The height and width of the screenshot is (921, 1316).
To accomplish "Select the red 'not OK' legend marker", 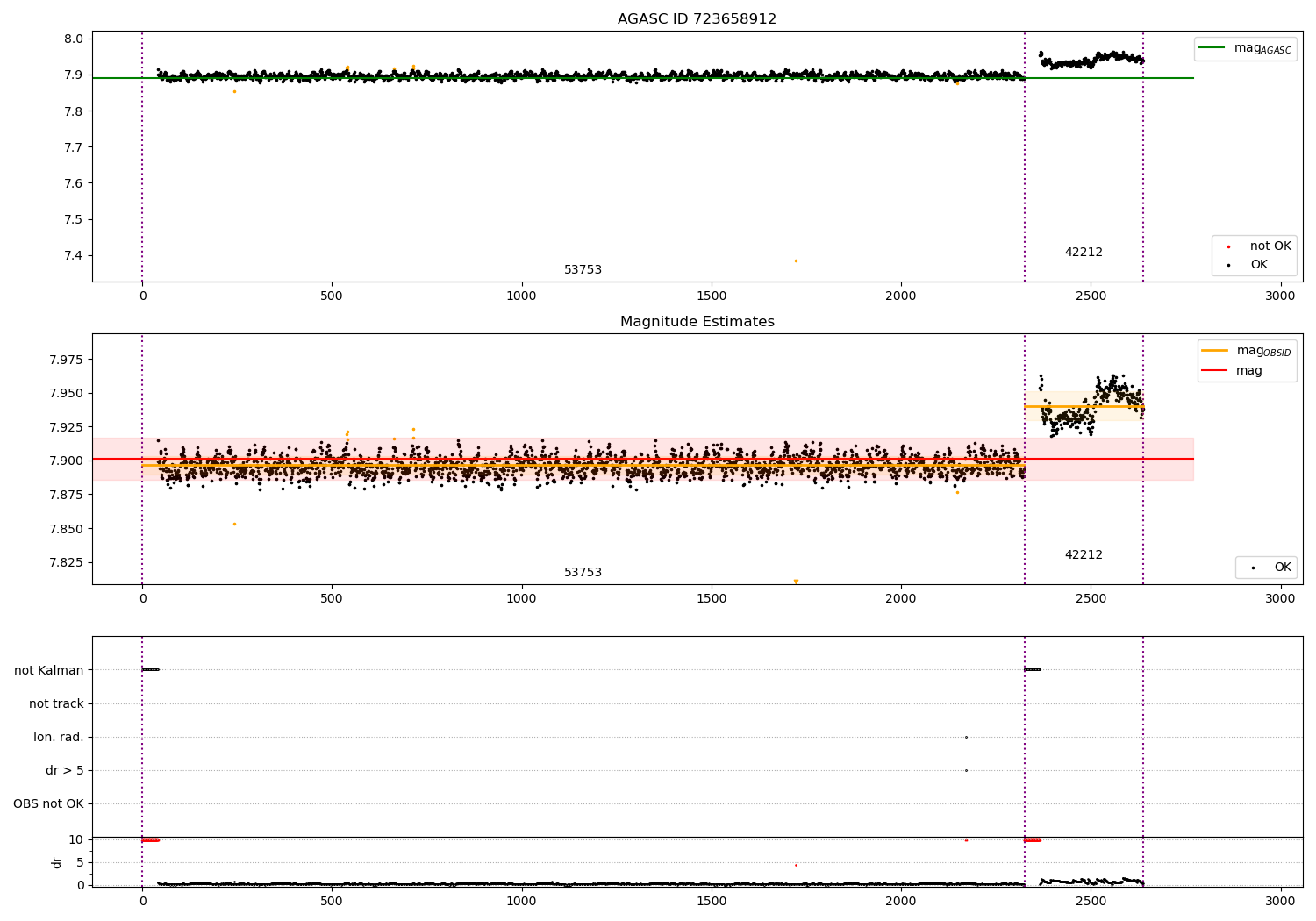I will pyautogui.click(x=1228, y=246).
